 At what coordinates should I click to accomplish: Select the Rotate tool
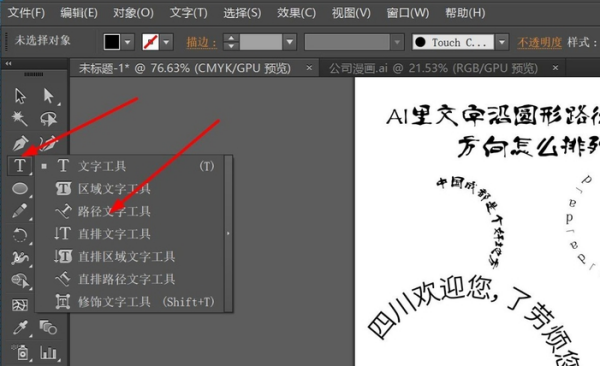tap(20, 234)
